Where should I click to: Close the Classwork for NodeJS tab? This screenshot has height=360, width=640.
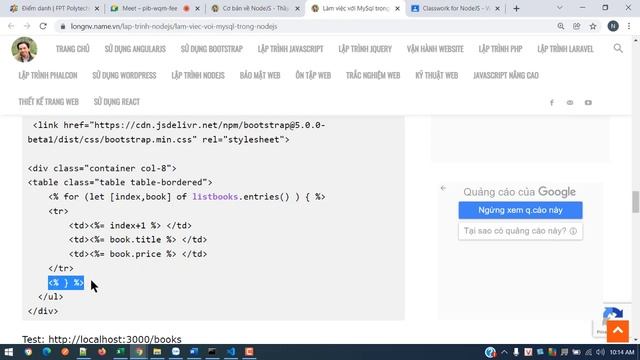497,8
